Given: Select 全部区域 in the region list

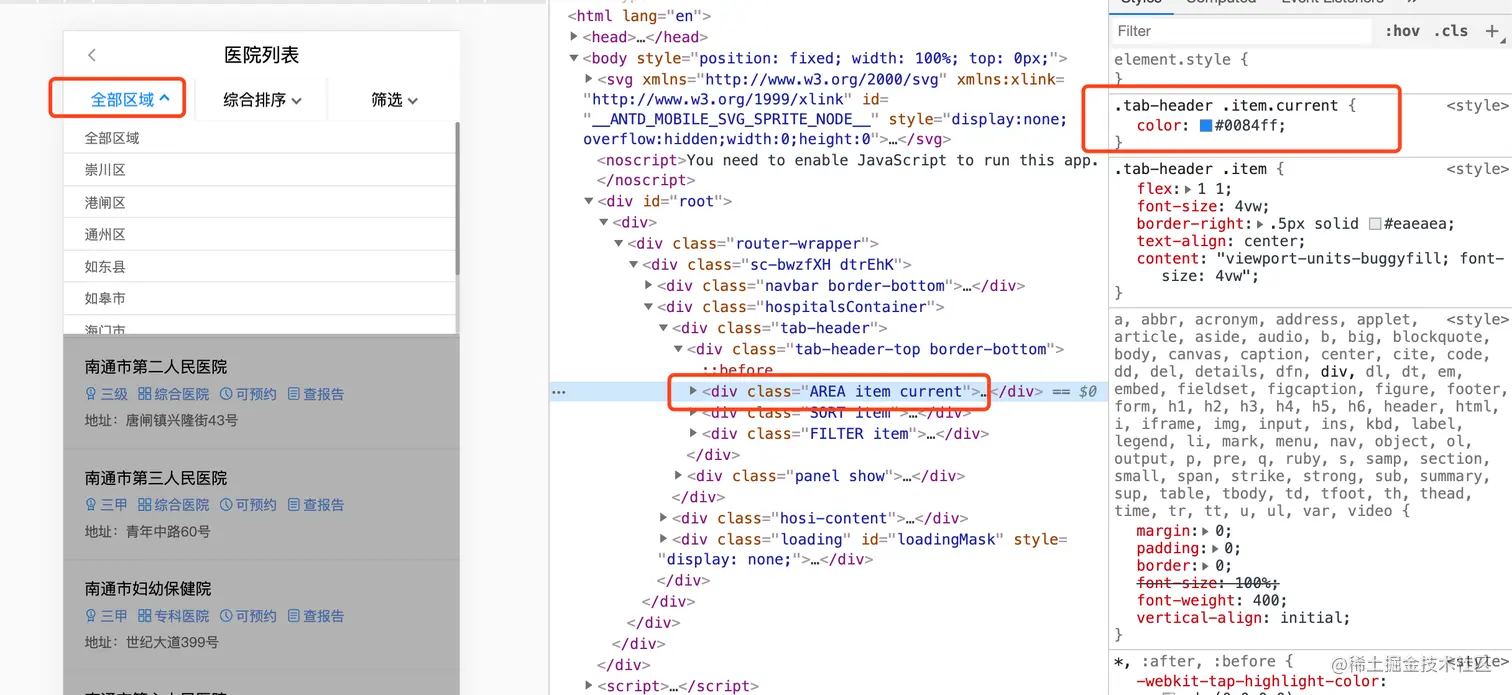Looking at the screenshot, I should coord(259,138).
